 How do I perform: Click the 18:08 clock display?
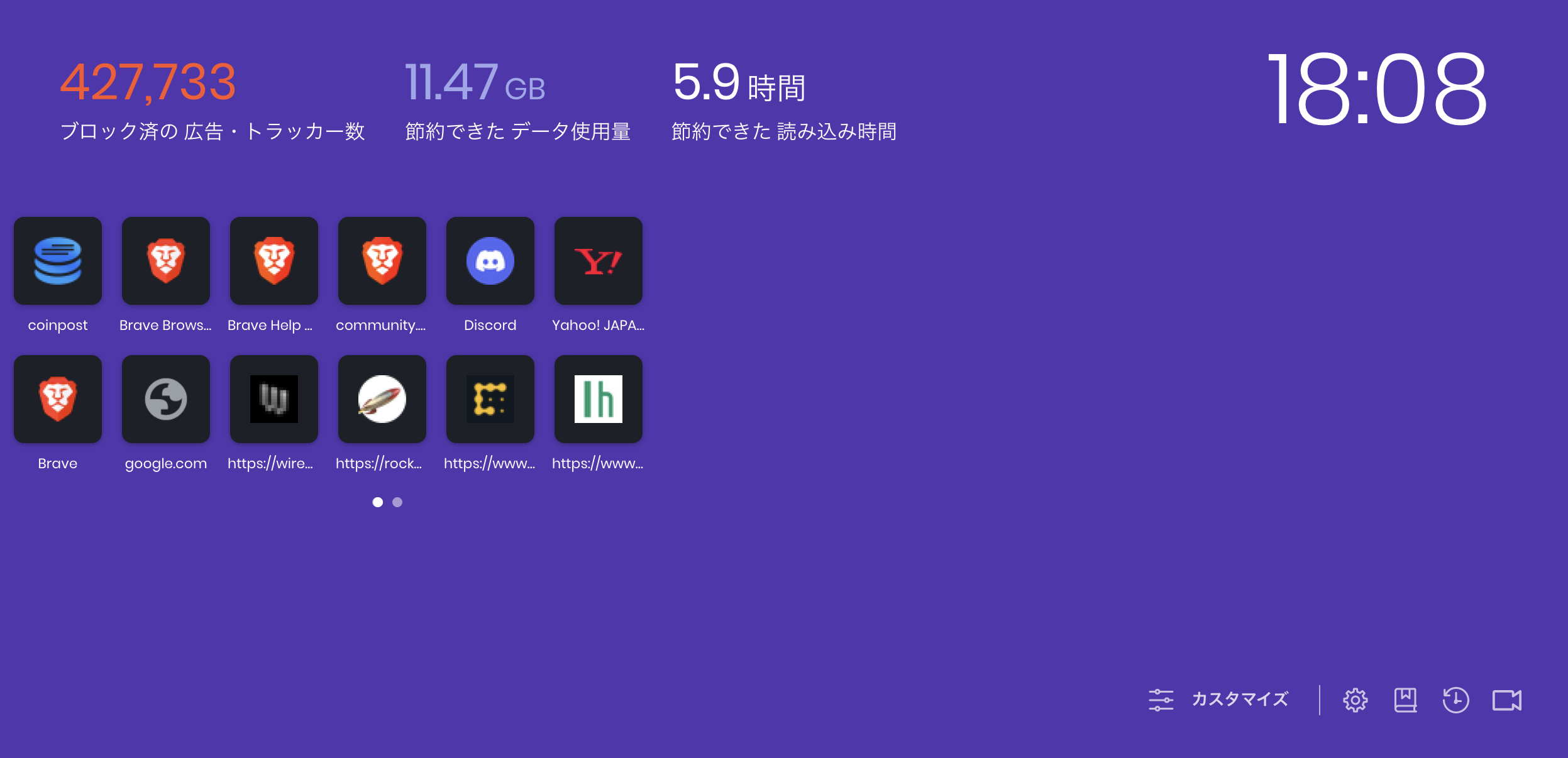click(x=1378, y=89)
